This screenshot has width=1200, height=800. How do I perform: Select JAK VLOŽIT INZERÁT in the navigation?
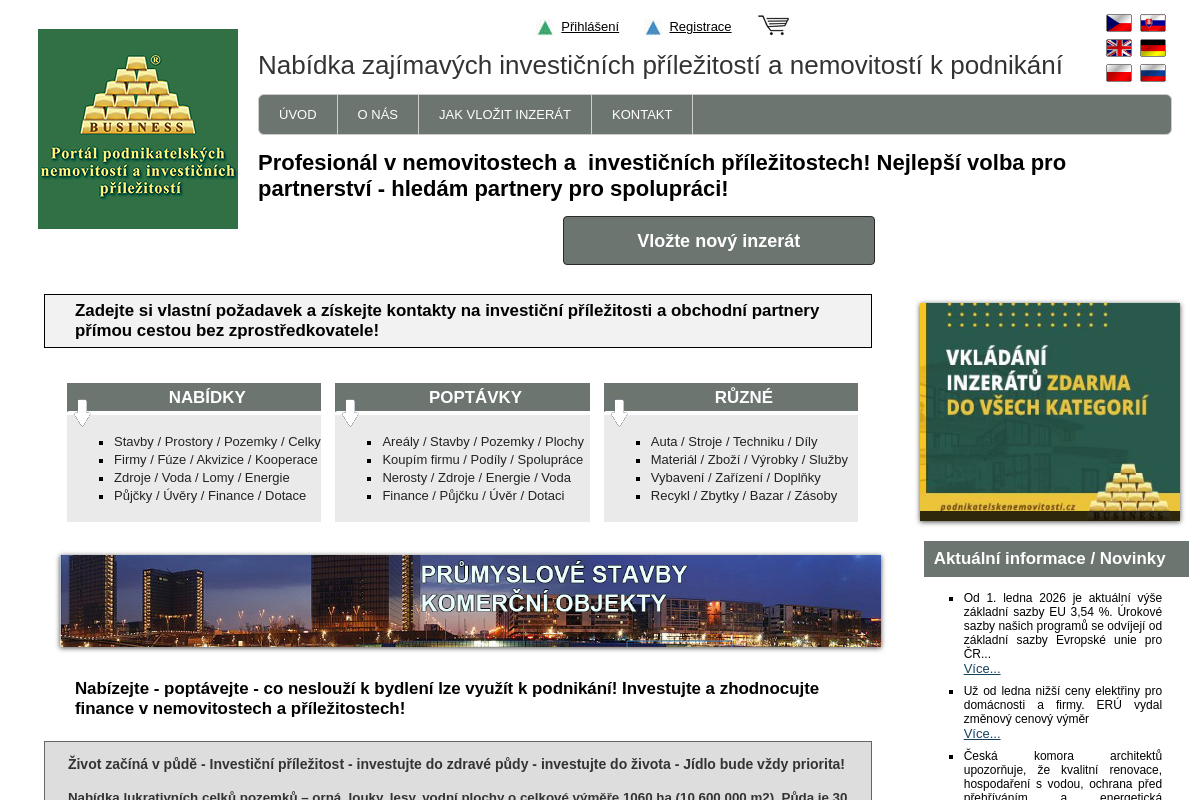tap(504, 114)
